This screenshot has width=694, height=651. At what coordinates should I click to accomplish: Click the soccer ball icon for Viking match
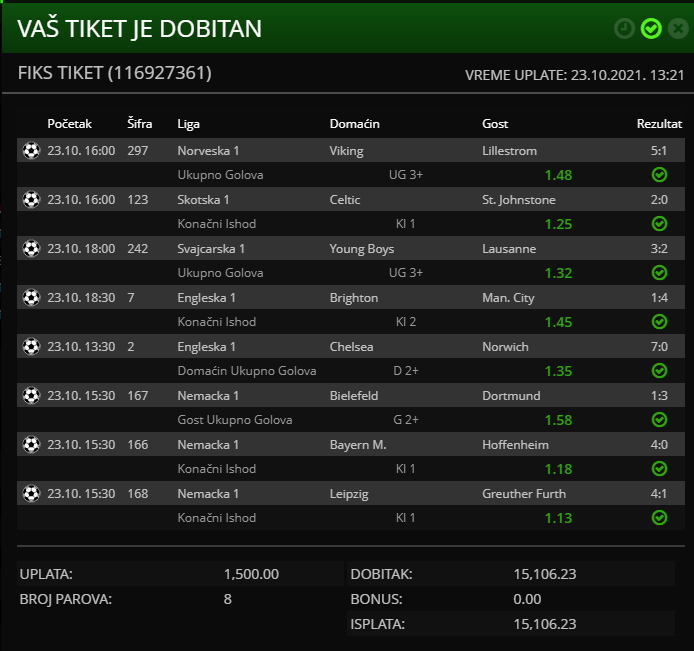click(31, 150)
